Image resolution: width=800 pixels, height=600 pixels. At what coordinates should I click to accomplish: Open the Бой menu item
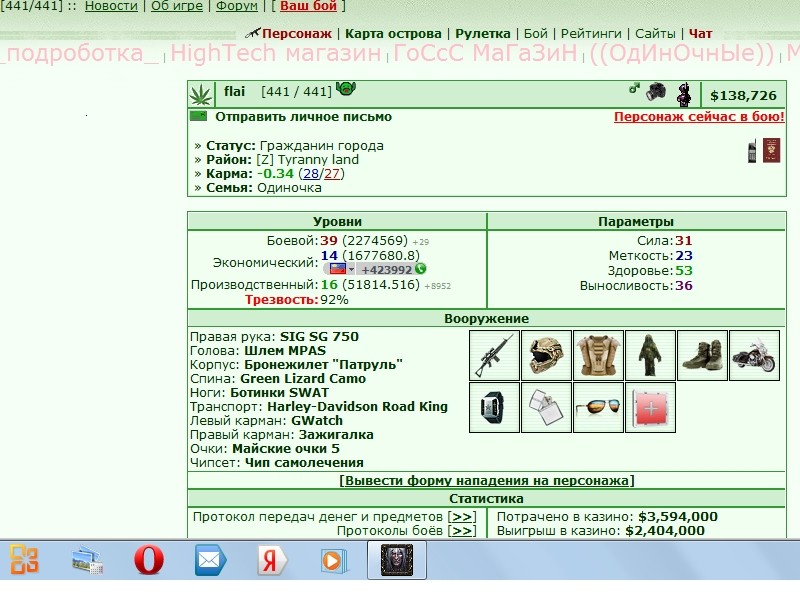click(x=535, y=34)
